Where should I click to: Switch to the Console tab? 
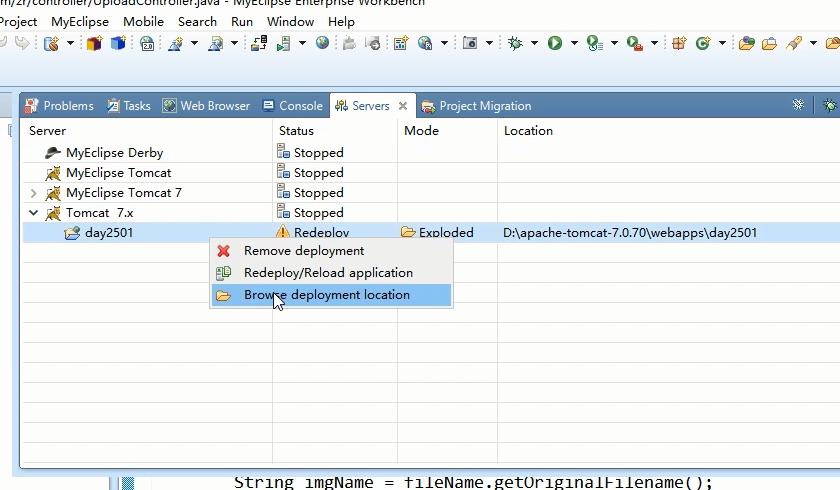tap(292, 106)
